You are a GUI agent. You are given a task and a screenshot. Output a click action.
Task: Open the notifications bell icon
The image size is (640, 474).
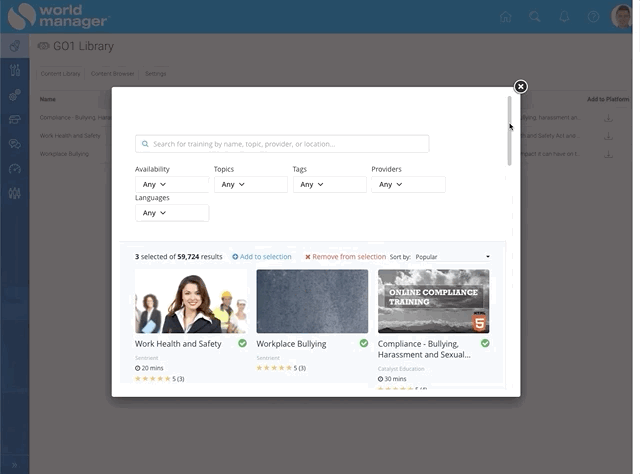564,17
